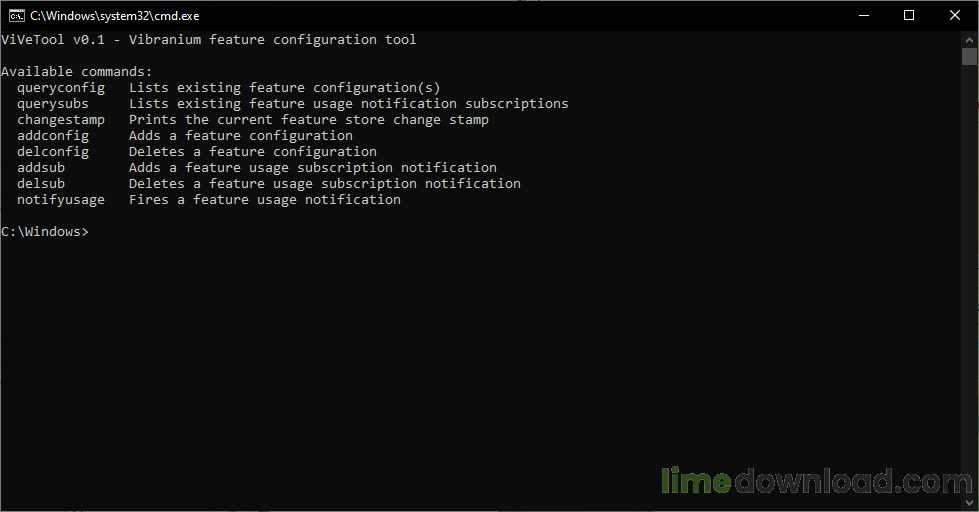The image size is (979, 512).
Task: Click the cmd.exe icon in title bar
Action: pos(16,16)
